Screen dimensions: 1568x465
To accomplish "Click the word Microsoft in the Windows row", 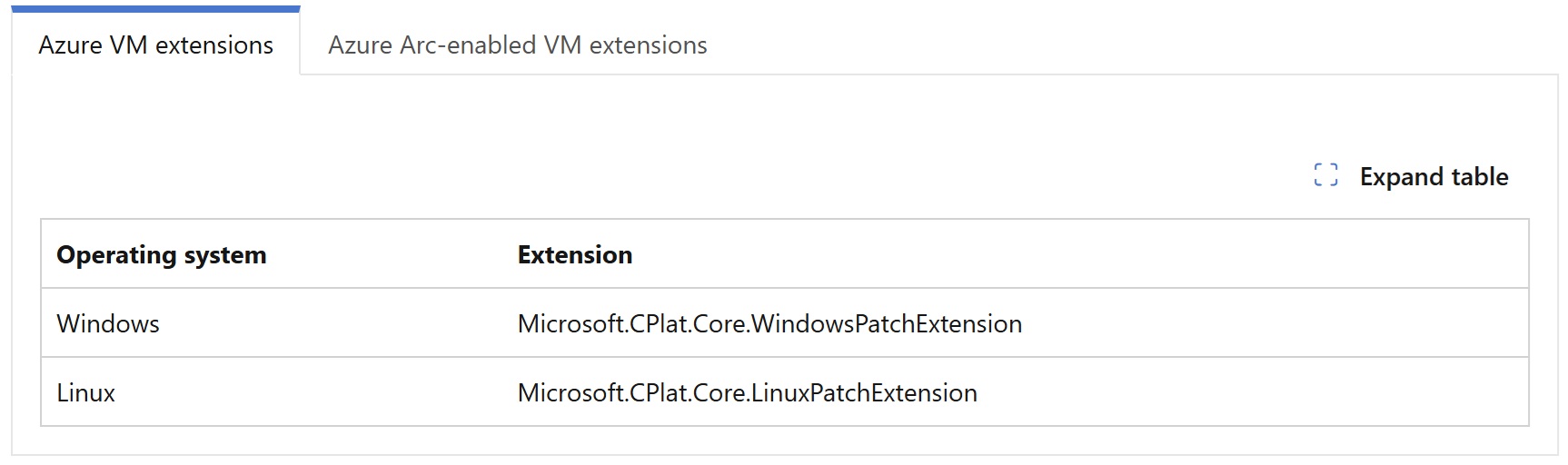I will 570,324.
